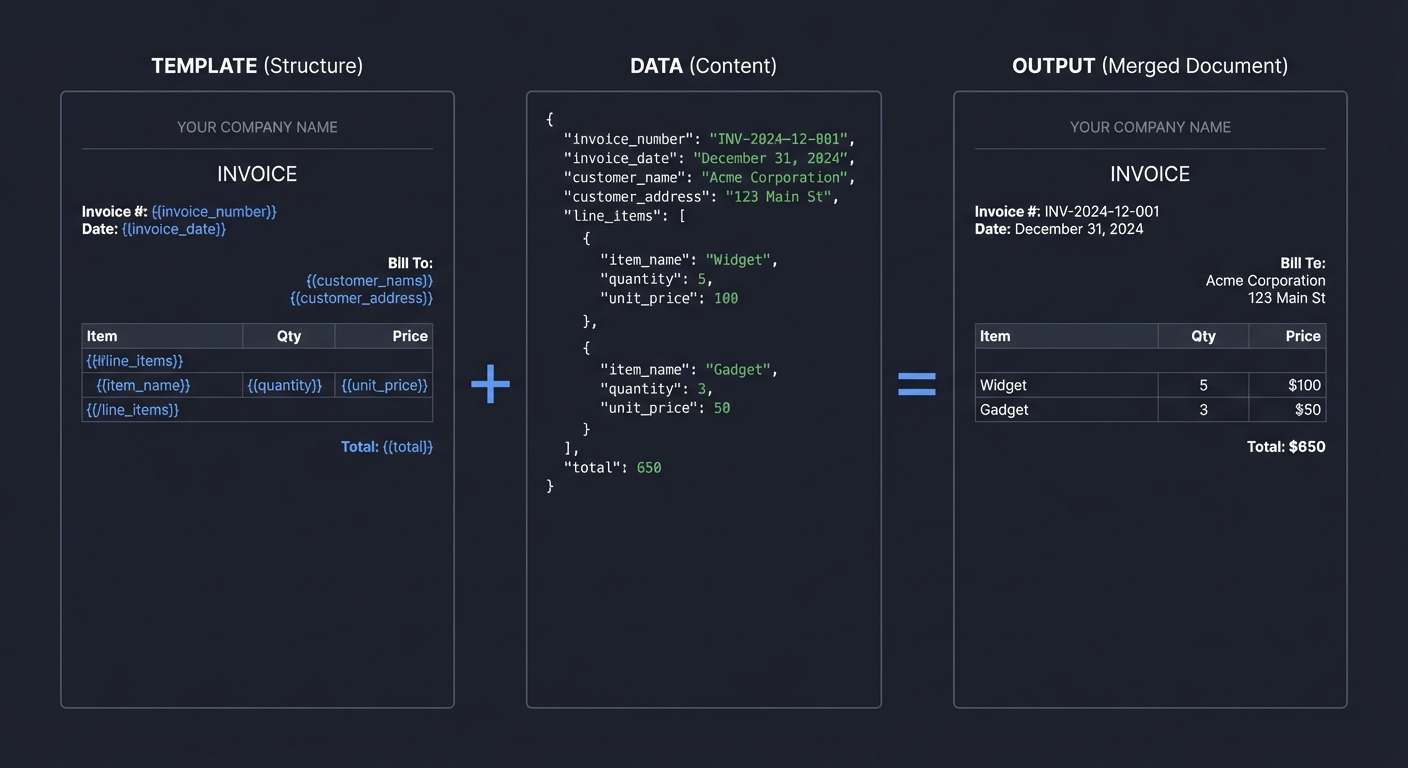Click the DATA (Content) heading
This screenshot has width=1408, height=768.
tap(703, 65)
